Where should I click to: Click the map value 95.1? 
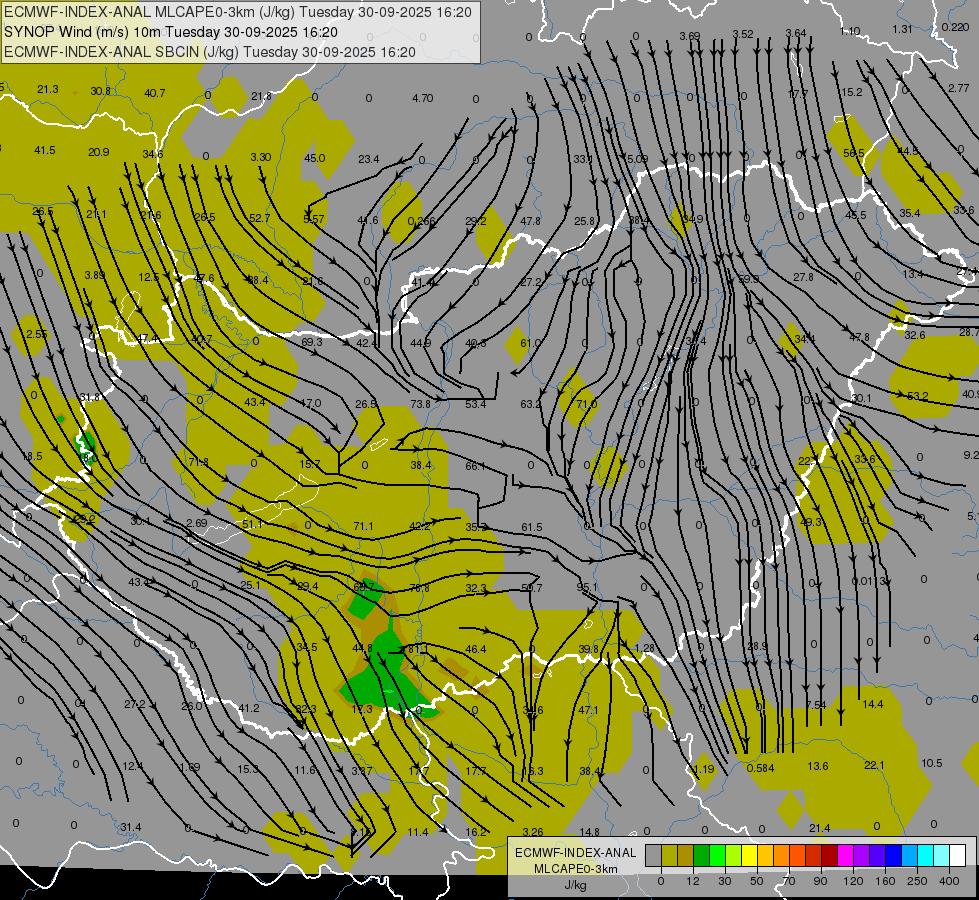tap(587, 587)
